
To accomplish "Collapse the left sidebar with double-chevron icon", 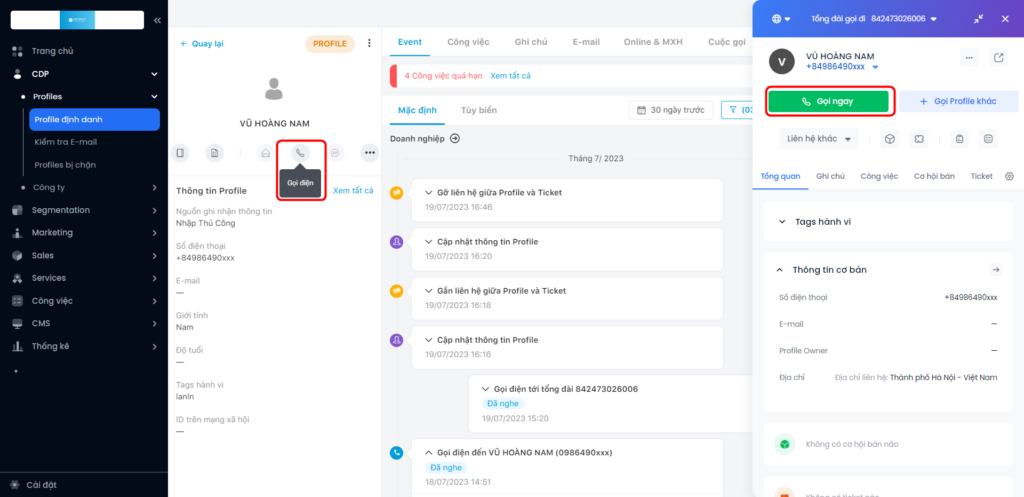I will [x=157, y=20].
